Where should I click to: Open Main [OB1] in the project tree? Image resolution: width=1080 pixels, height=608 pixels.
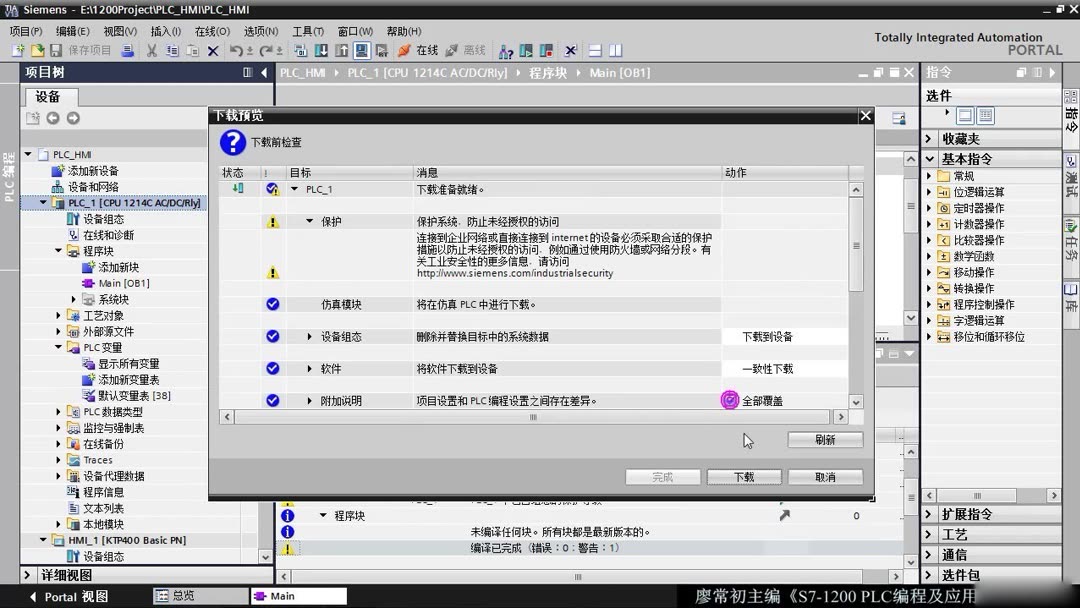pyautogui.click(x=122, y=283)
